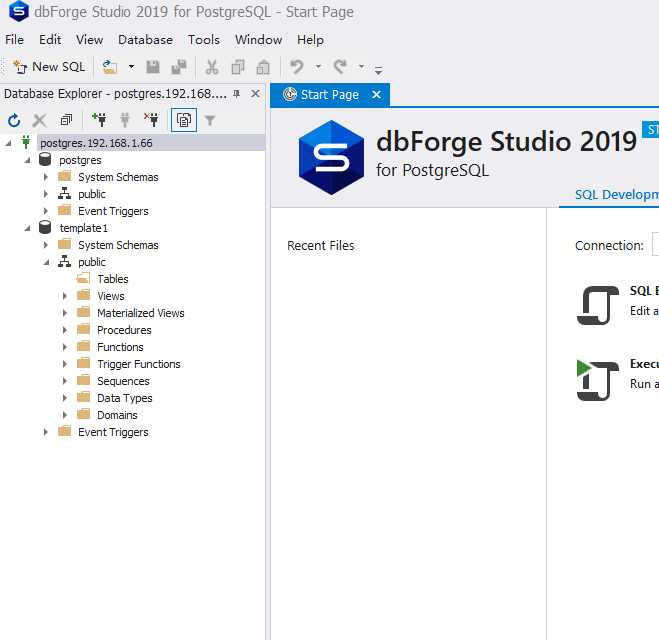659x640 pixels.
Task: Expand Event Triggers under template1
Action: [x=46, y=432]
